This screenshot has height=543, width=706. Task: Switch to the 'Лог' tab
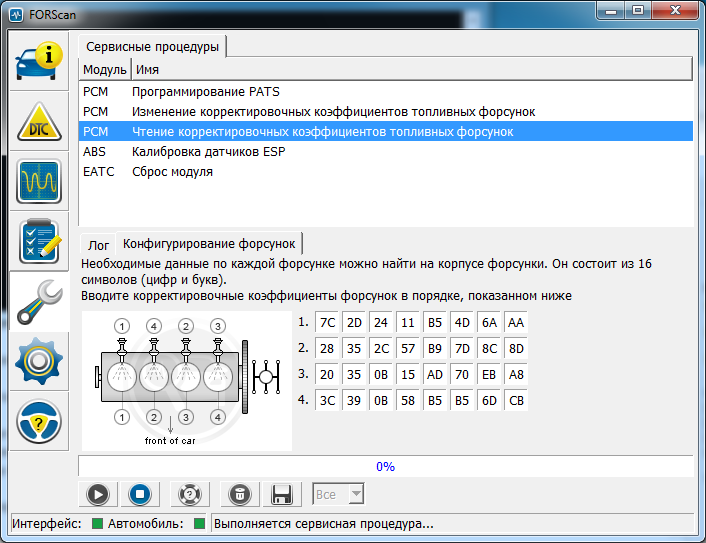98,245
